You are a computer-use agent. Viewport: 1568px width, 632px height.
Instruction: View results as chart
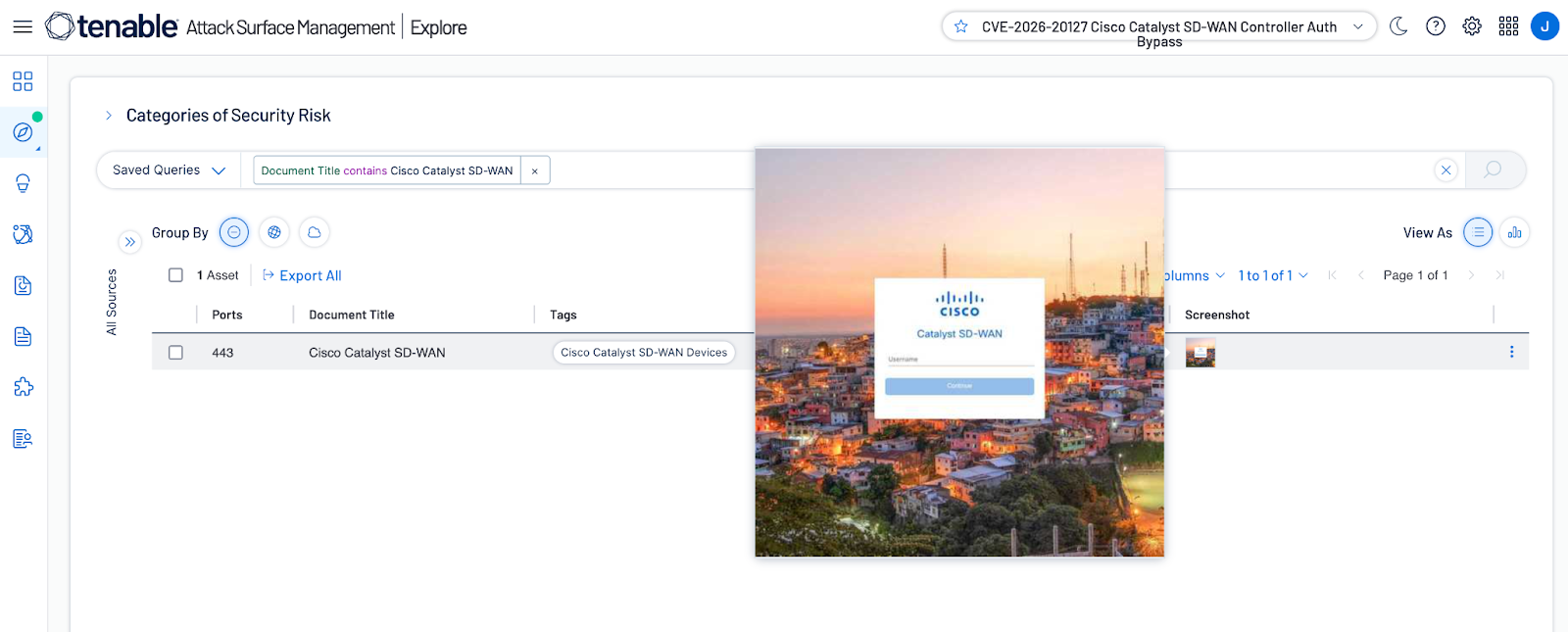coord(1515,232)
